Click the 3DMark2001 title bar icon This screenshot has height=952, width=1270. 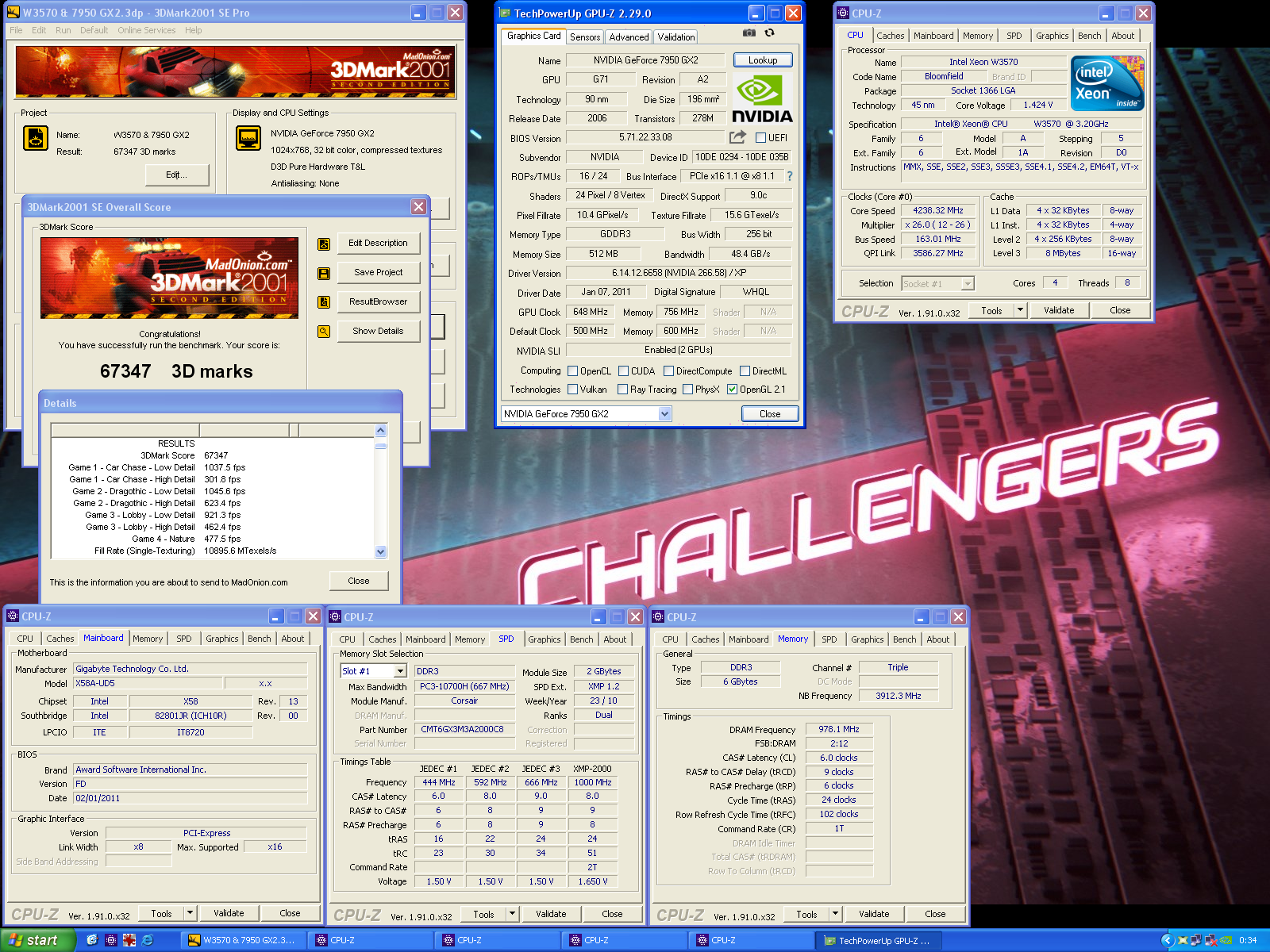[13, 13]
